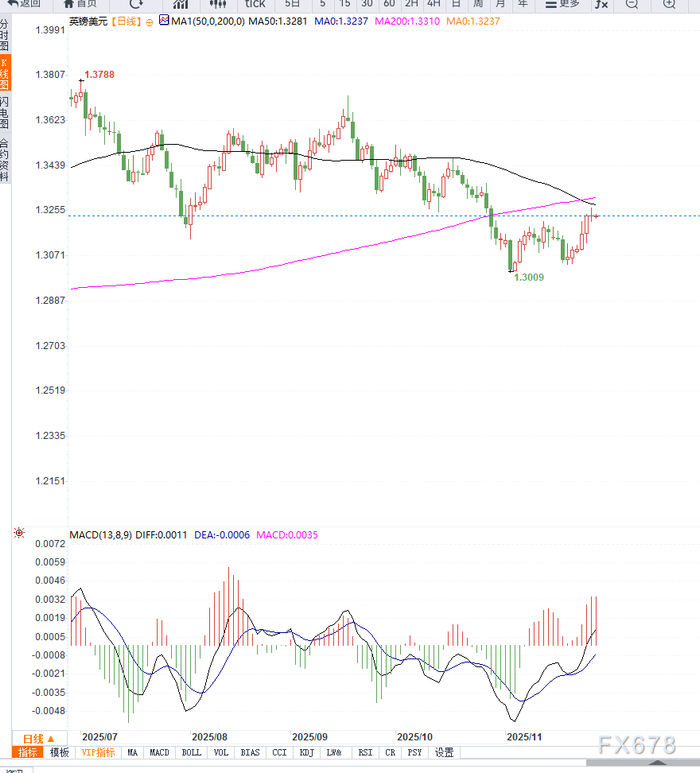Click the small icon left of MACD label
Viewport: 700px width, 773px height.
(18, 534)
